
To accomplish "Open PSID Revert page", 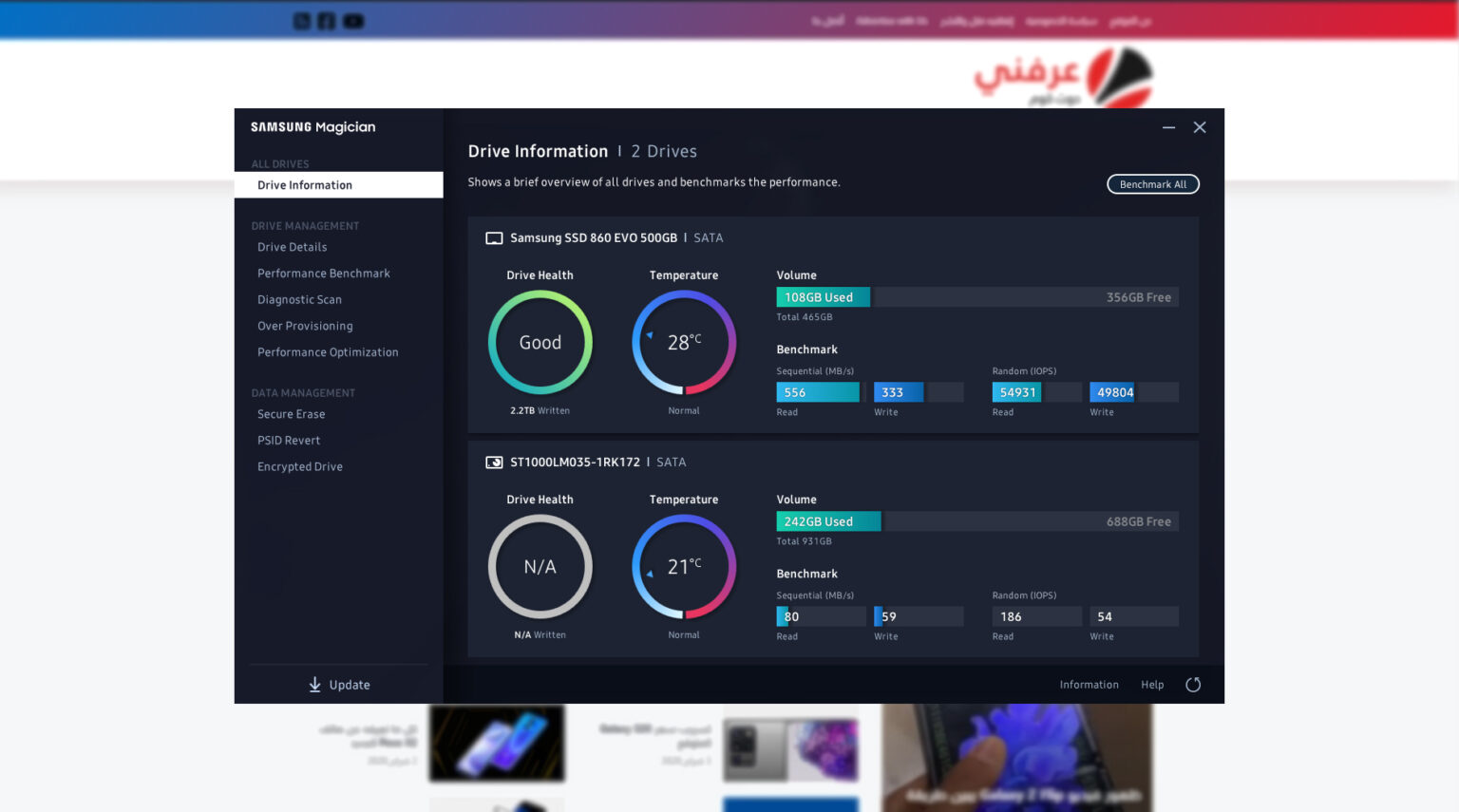I will pyautogui.click(x=289, y=441).
